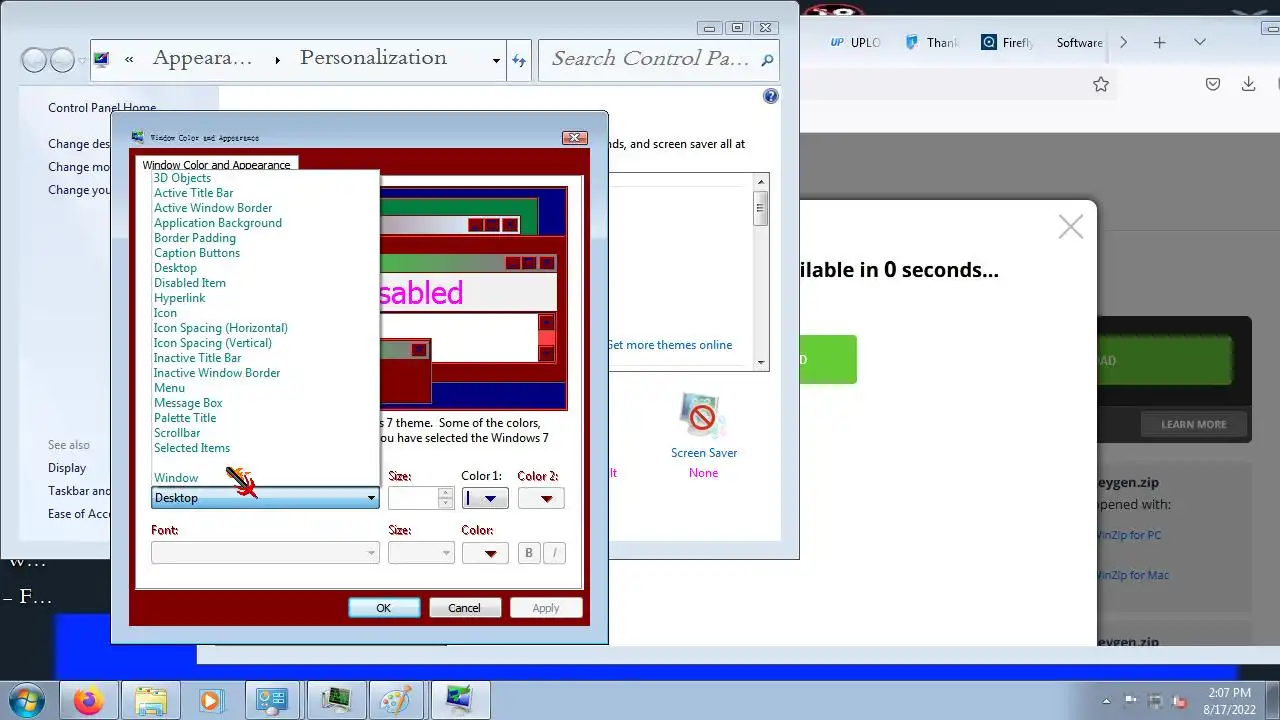Image resolution: width=1280 pixels, height=720 pixels.
Task: List all Firefox tabs
Action: coord(1200,42)
